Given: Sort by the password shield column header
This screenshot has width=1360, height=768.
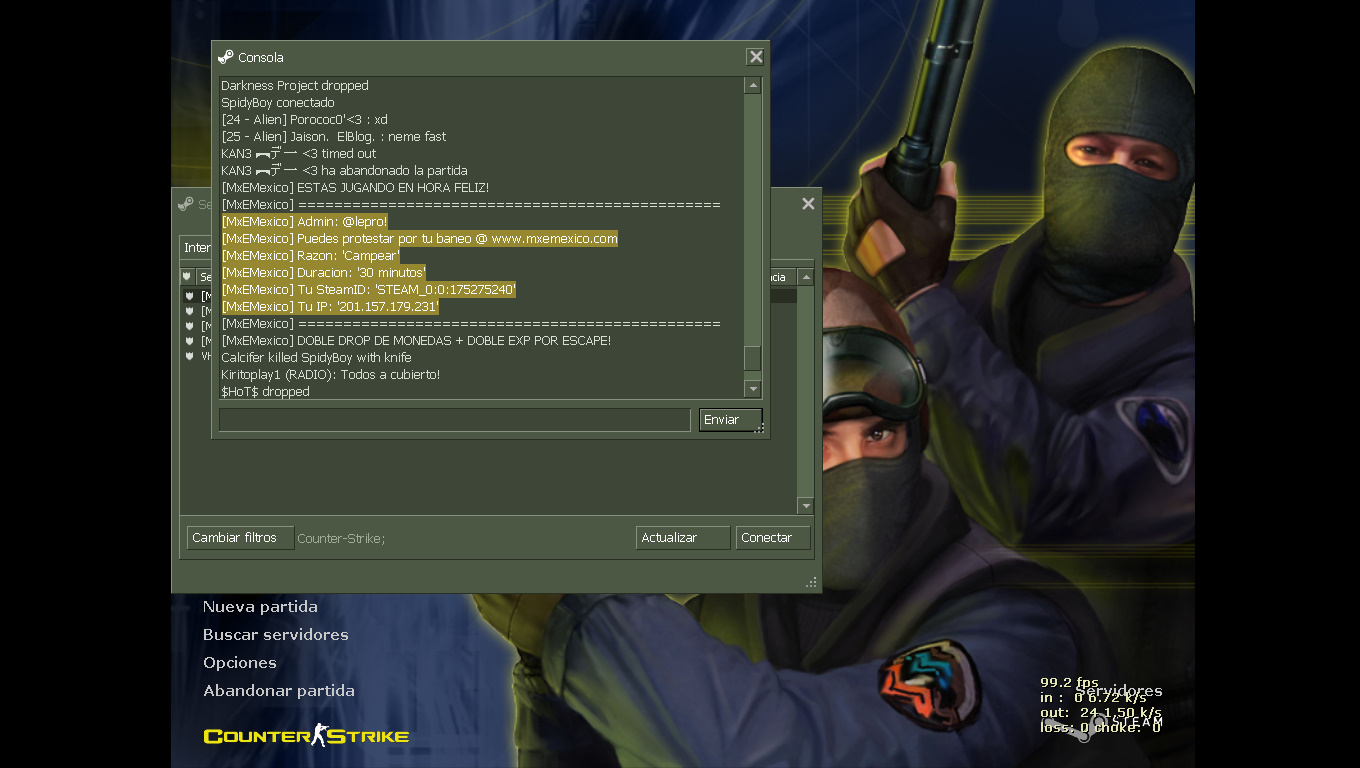Looking at the screenshot, I should 187,277.
